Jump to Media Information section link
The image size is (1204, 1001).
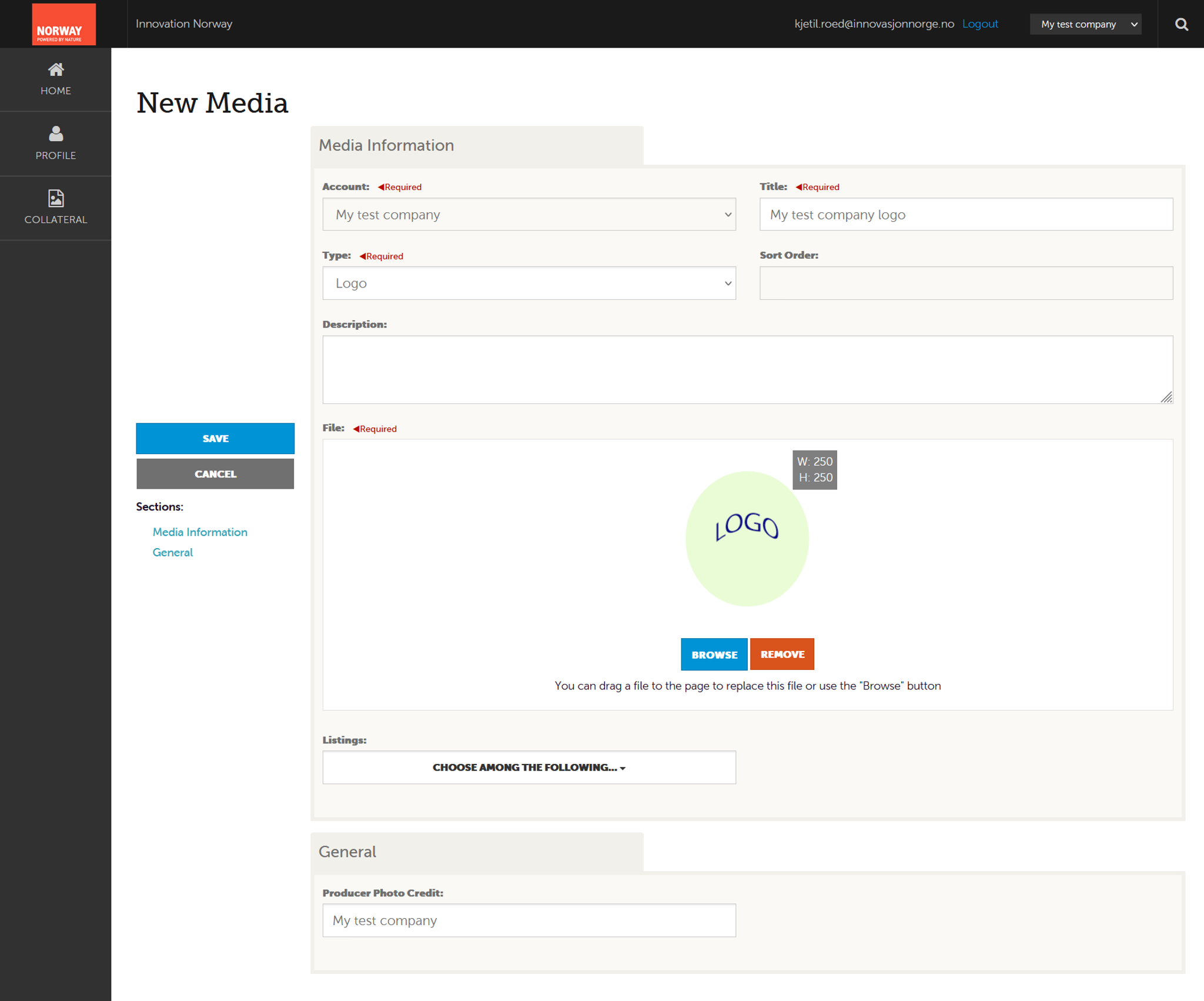point(200,532)
